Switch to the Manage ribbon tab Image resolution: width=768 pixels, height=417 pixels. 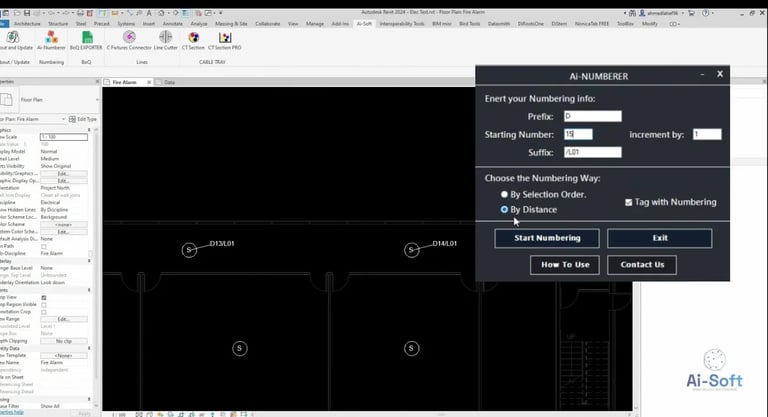click(x=314, y=24)
